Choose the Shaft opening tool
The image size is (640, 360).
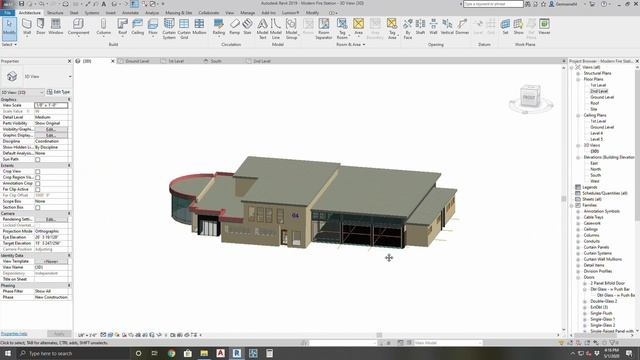(420, 27)
